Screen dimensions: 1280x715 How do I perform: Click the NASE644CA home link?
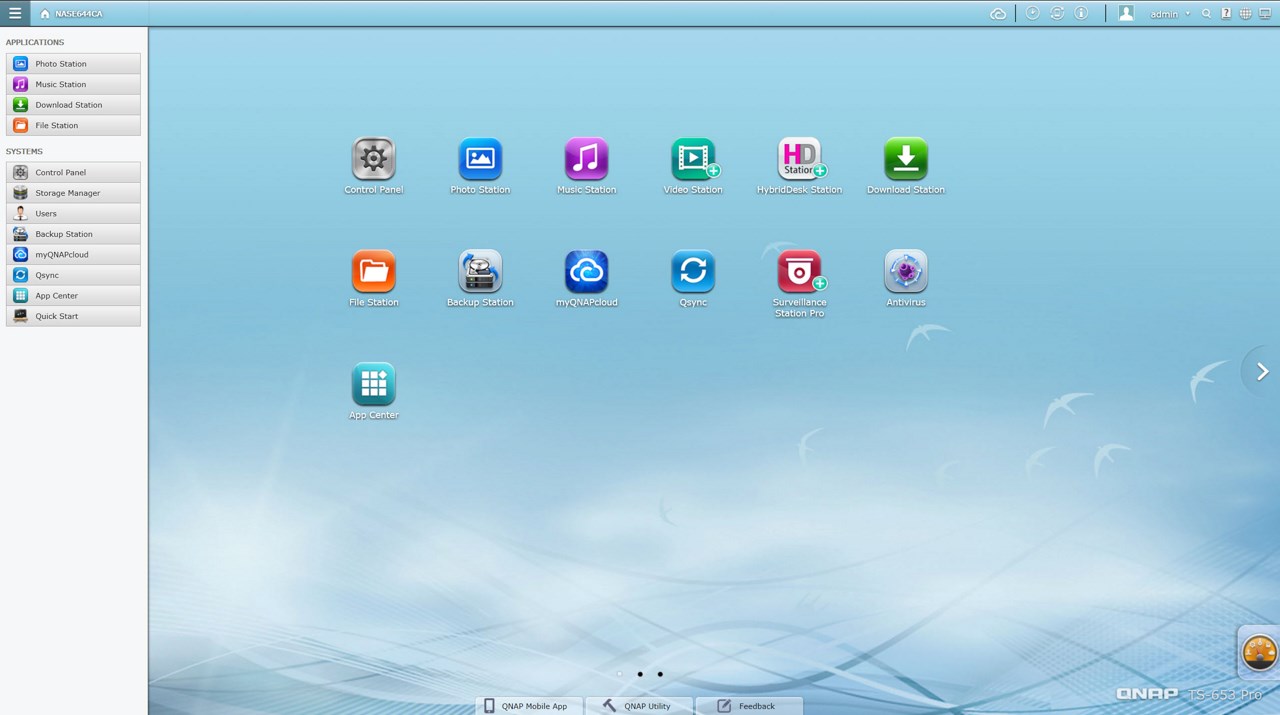pyautogui.click(x=71, y=14)
